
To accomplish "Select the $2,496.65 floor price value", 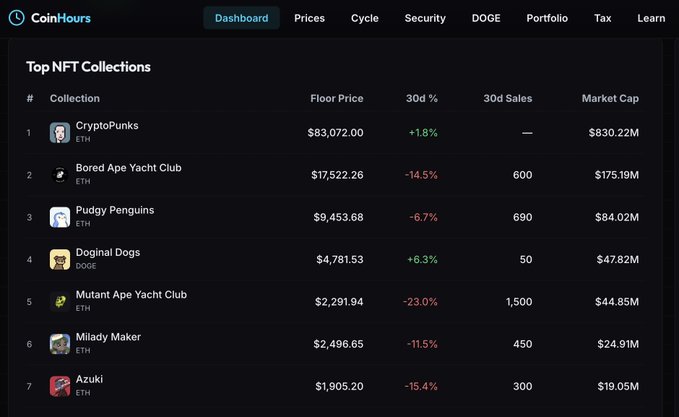I will tap(338, 344).
